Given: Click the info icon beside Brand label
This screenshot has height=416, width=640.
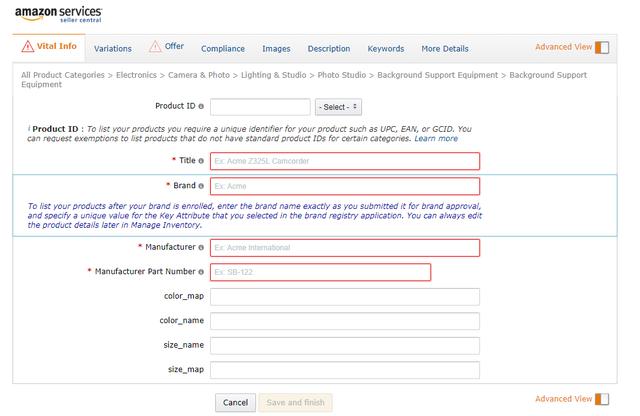Looking at the screenshot, I should [x=201, y=186].
